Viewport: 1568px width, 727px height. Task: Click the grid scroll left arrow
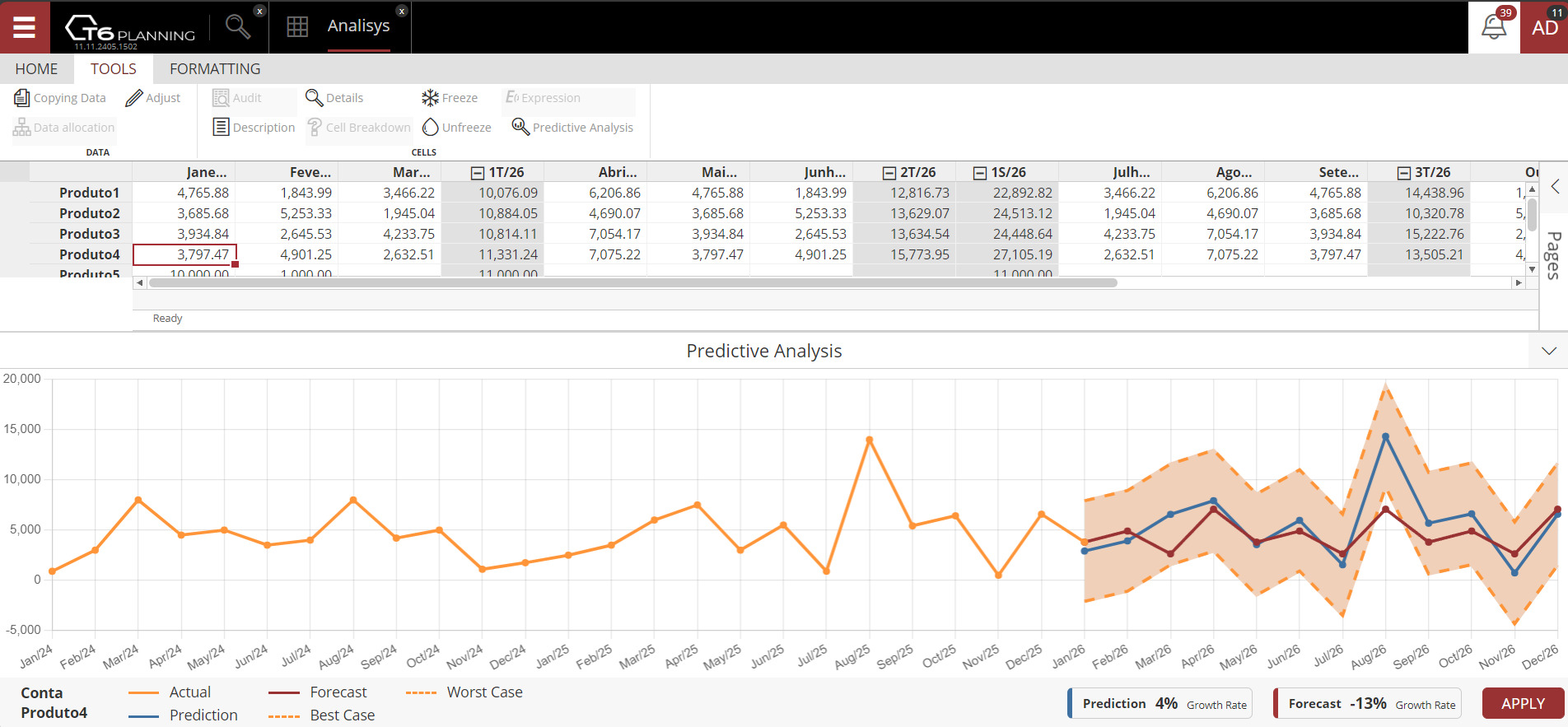(x=139, y=282)
